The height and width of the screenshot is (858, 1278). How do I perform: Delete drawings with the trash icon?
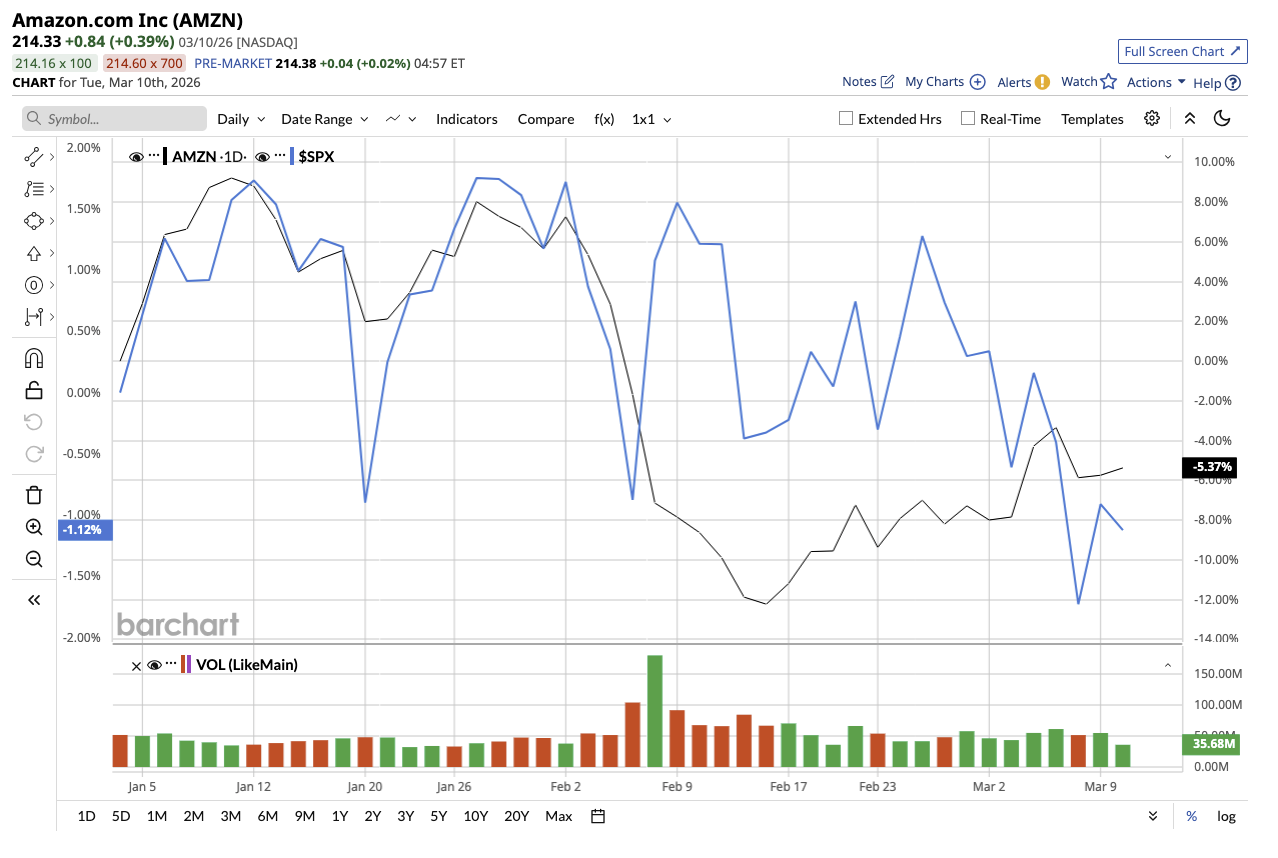(33, 495)
